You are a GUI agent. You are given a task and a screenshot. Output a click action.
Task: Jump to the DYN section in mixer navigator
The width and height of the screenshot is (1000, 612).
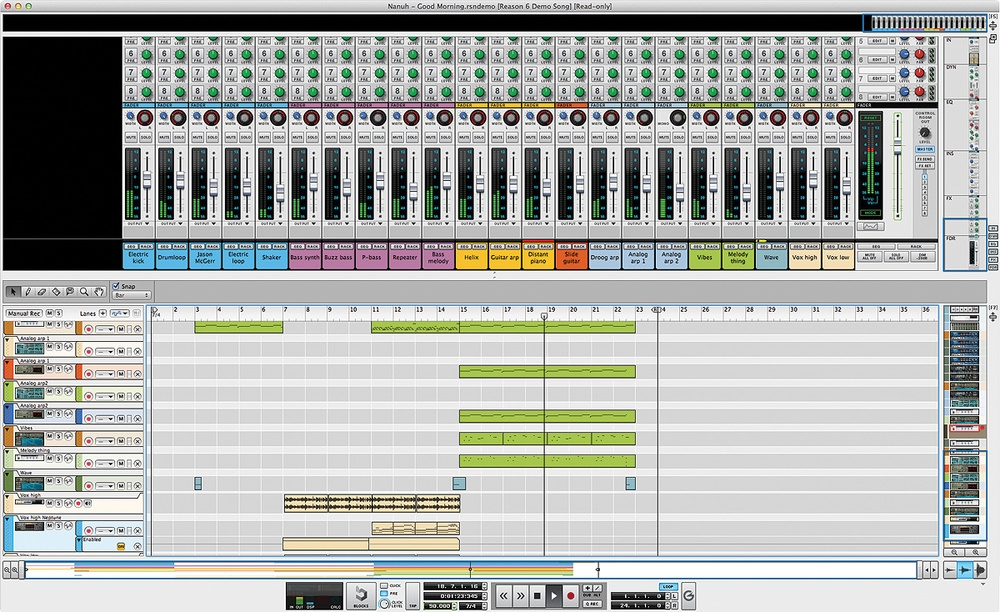(950, 67)
